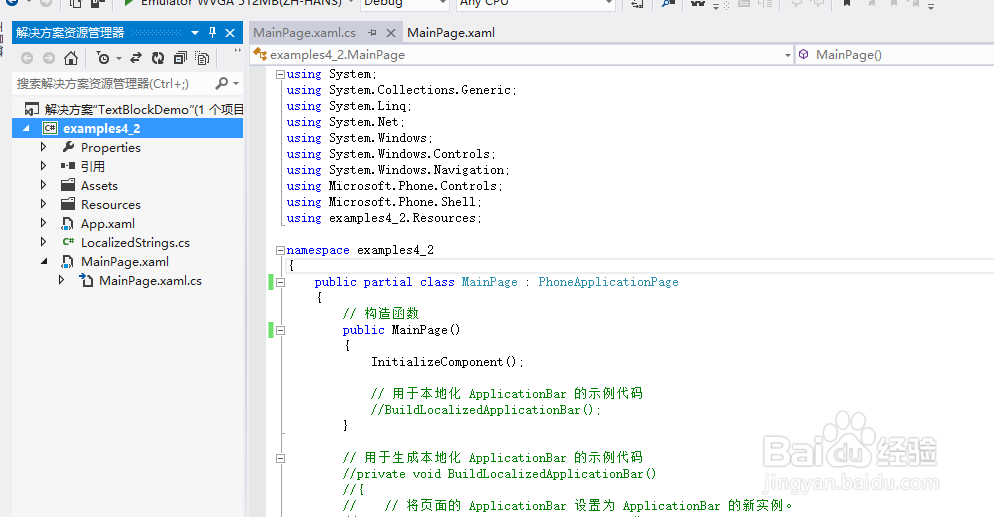Screen dimensions: 994x517
Task: Click the pending changes filter clock icon
Action: pyautogui.click(x=103, y=58)
